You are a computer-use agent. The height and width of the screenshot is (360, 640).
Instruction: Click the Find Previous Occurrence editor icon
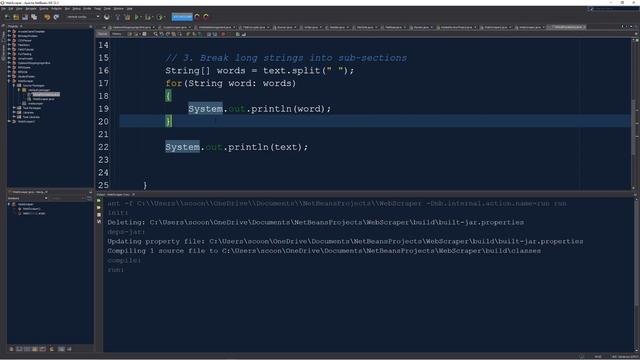click(x=162, y=34)
